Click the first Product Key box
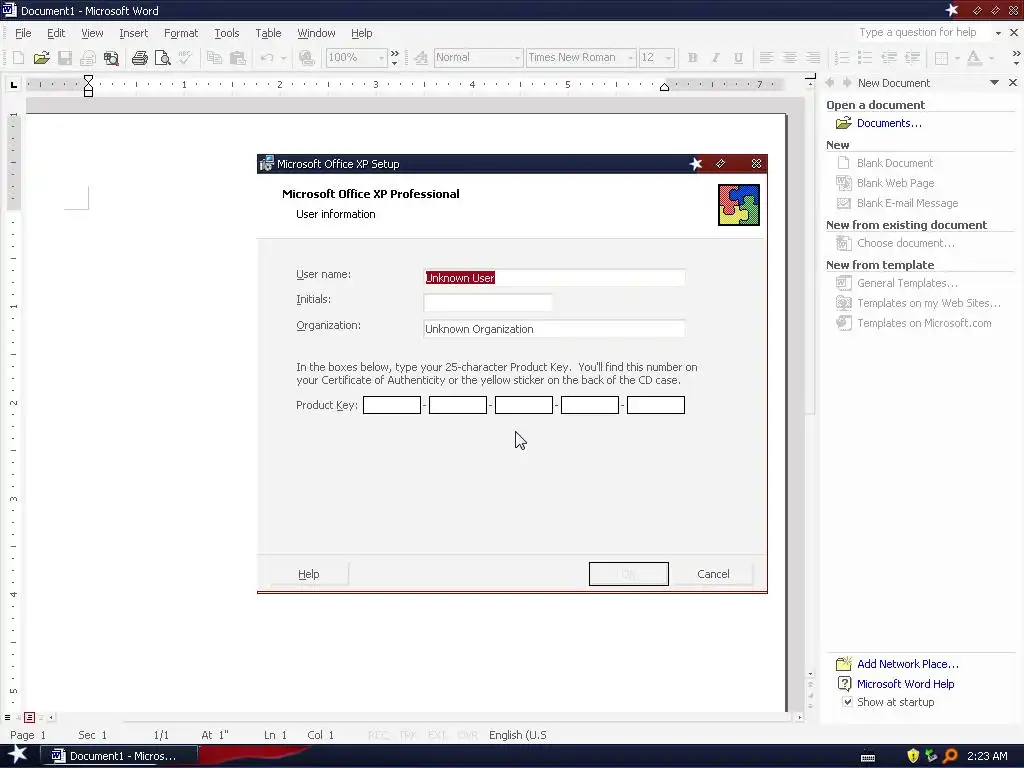 pyautogui.click(x=392, y=405)
